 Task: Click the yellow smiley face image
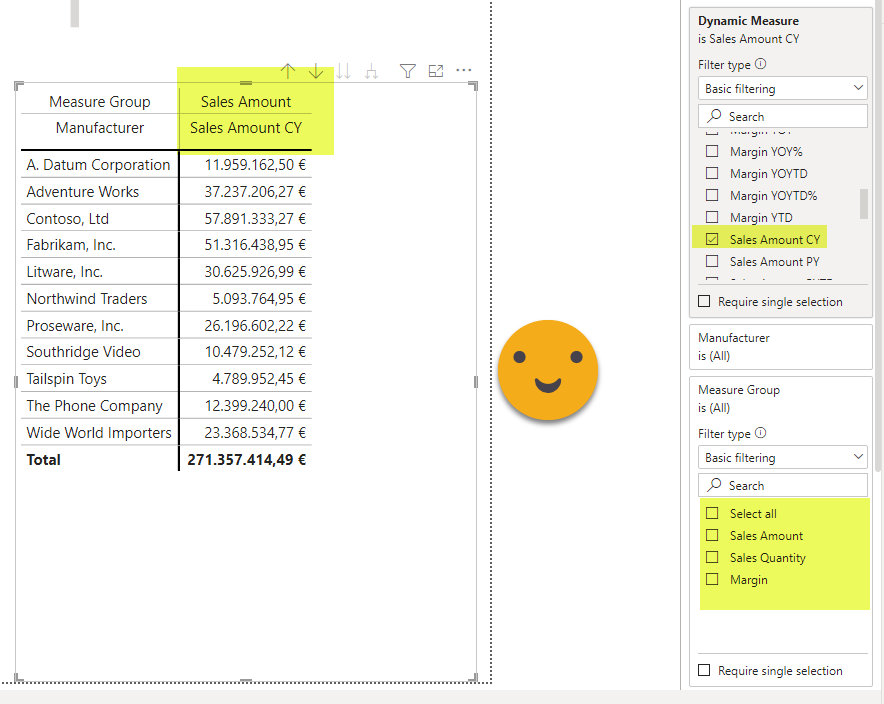547,370
